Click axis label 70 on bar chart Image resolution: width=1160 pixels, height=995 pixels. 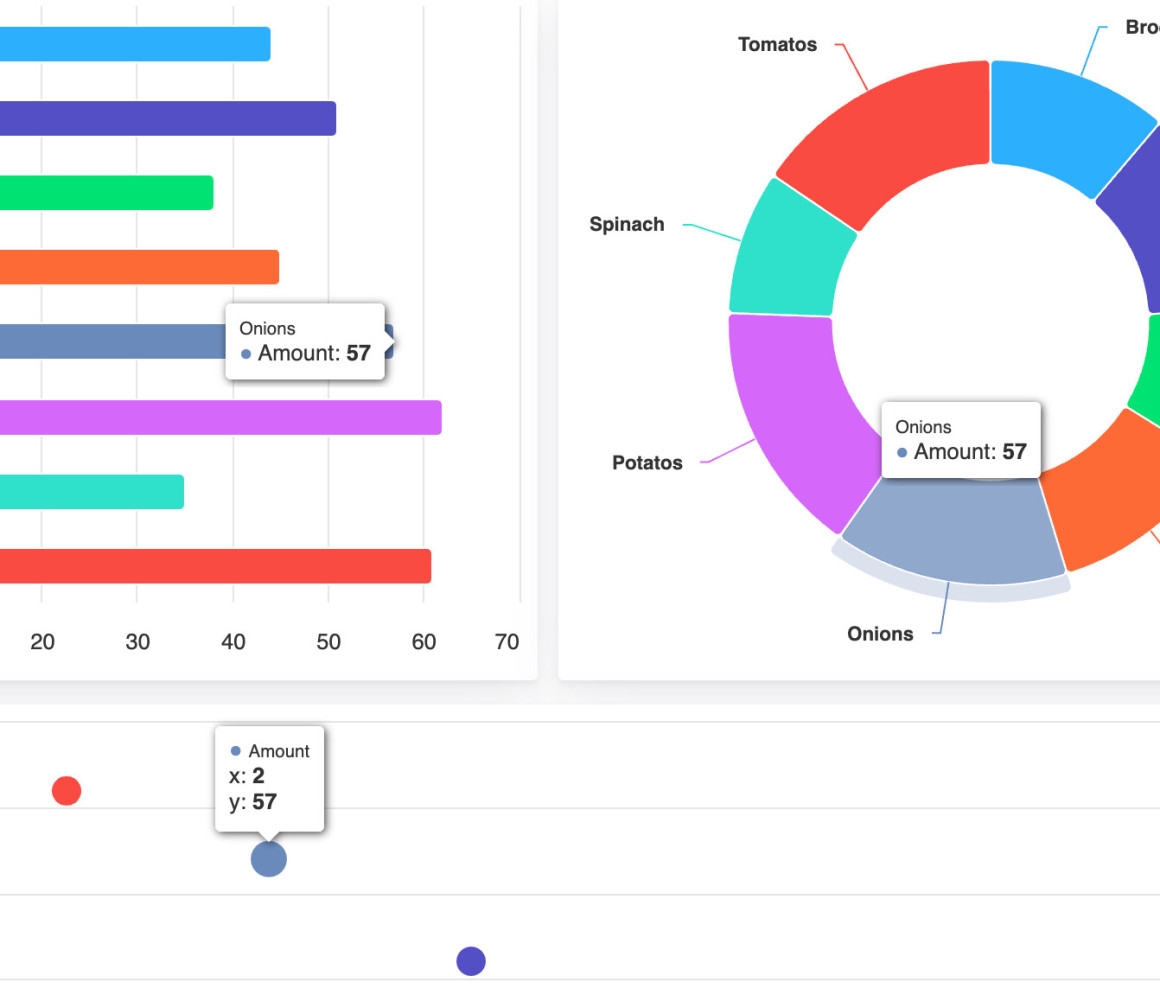tap(507, 641)
